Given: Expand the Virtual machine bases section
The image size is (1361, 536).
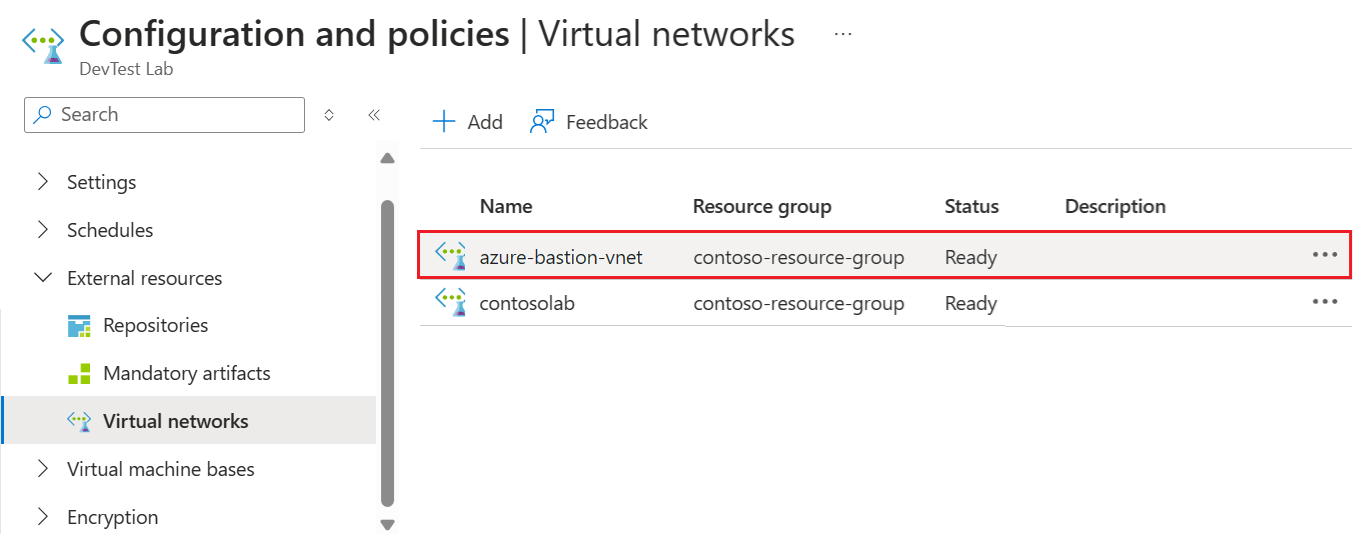Looking at the screenshot, I should pyautogui.click(x=42, y=469).
